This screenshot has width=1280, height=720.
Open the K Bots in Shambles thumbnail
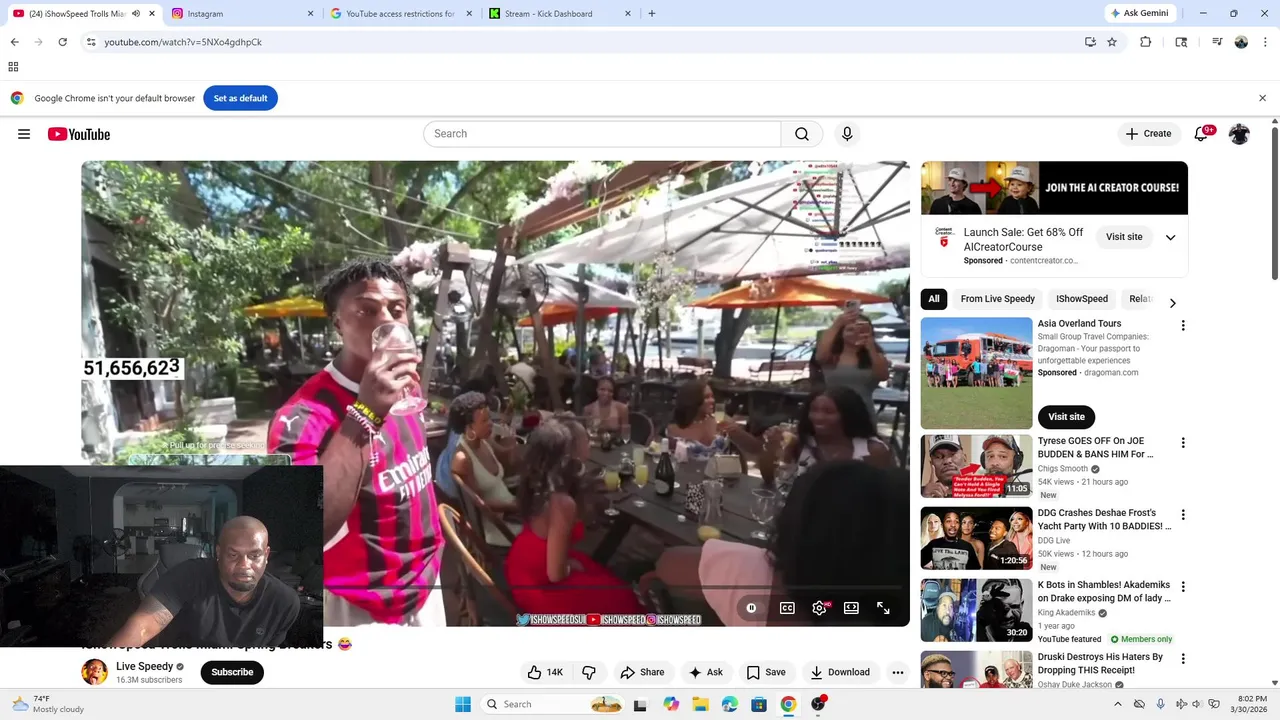976,610
